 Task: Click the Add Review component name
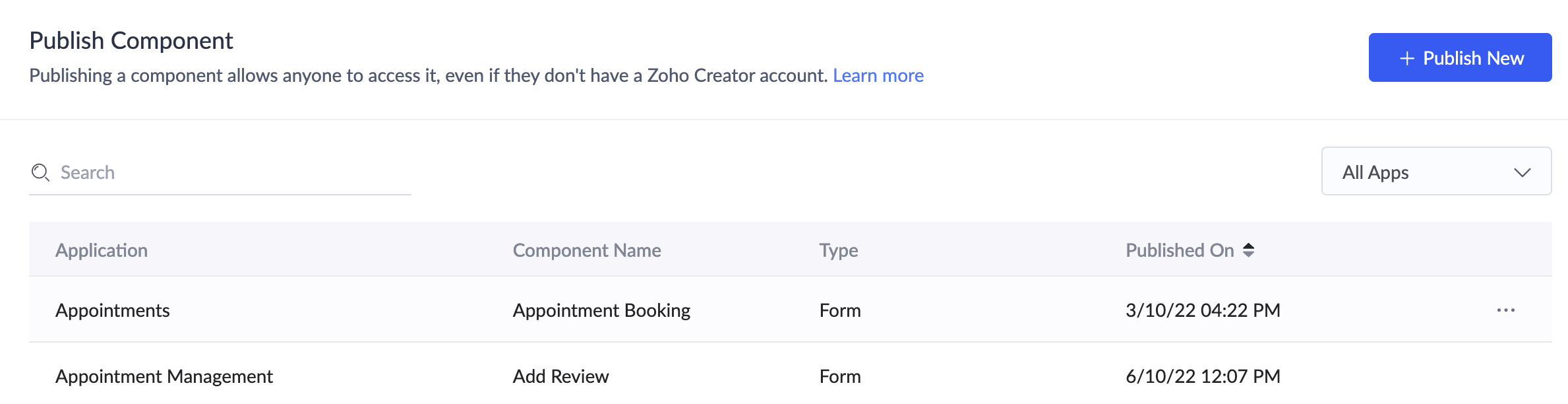[560, 376]
